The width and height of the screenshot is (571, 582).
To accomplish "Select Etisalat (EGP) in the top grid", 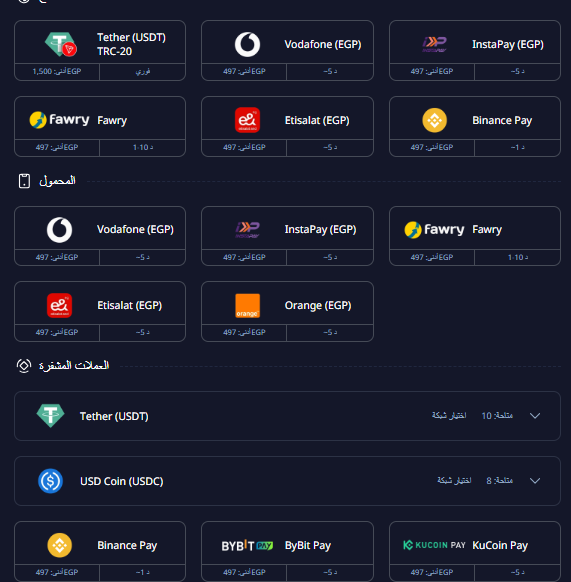I will point(287,127).
